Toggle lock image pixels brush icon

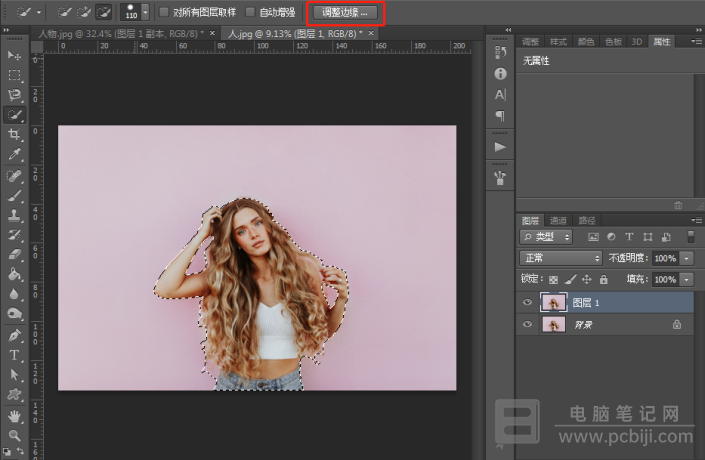click(x=571, y=280)
